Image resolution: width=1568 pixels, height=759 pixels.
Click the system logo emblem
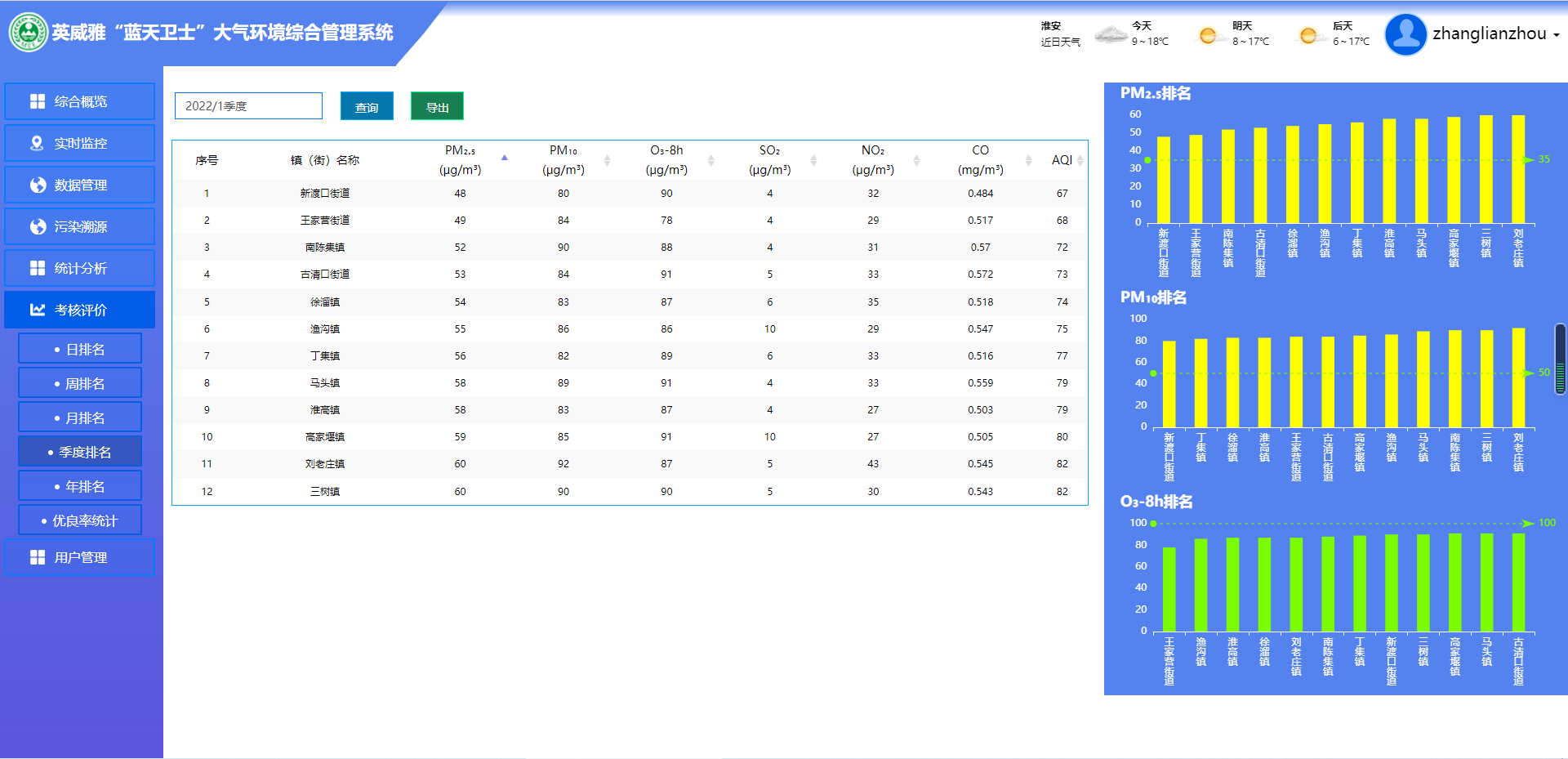point(29,33)
